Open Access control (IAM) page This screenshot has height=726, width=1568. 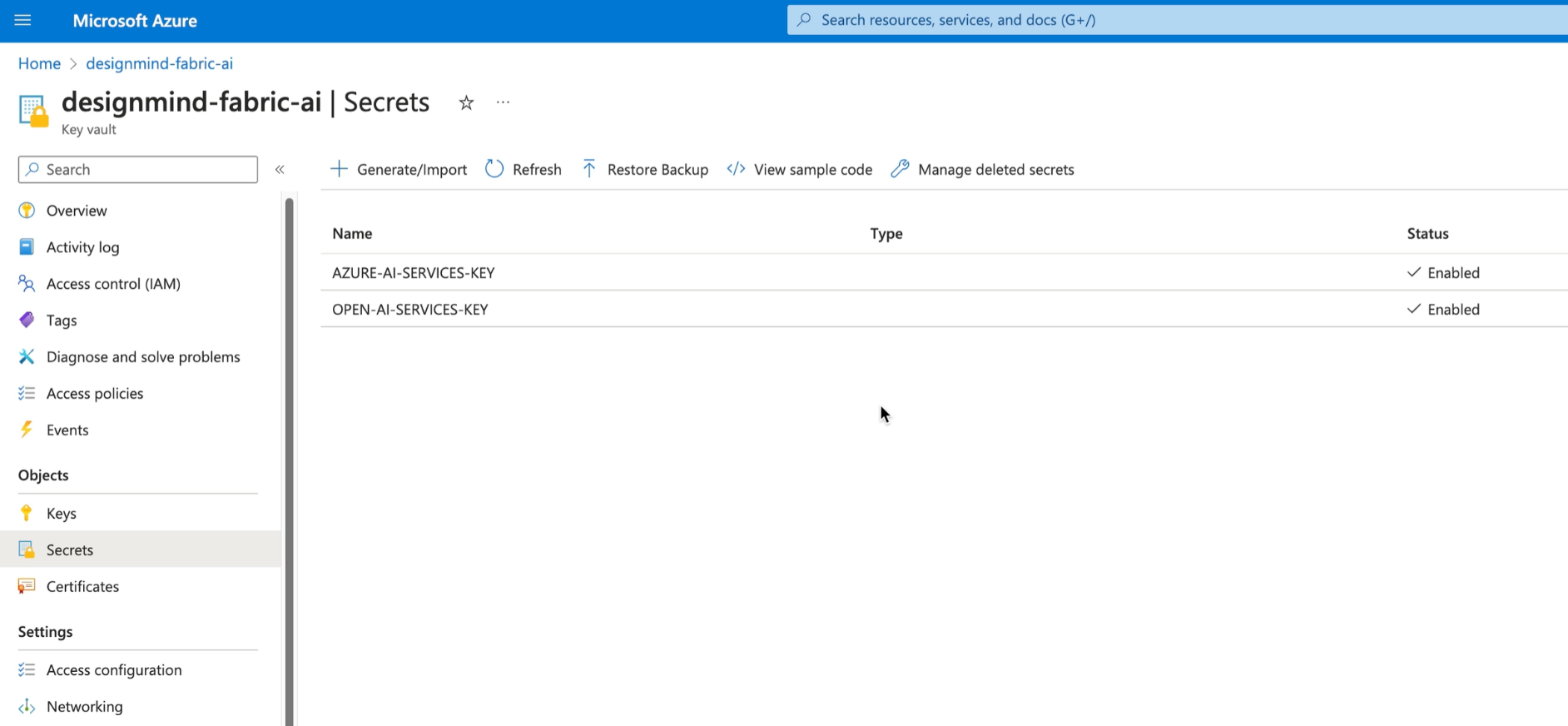(x=113, y=284)
